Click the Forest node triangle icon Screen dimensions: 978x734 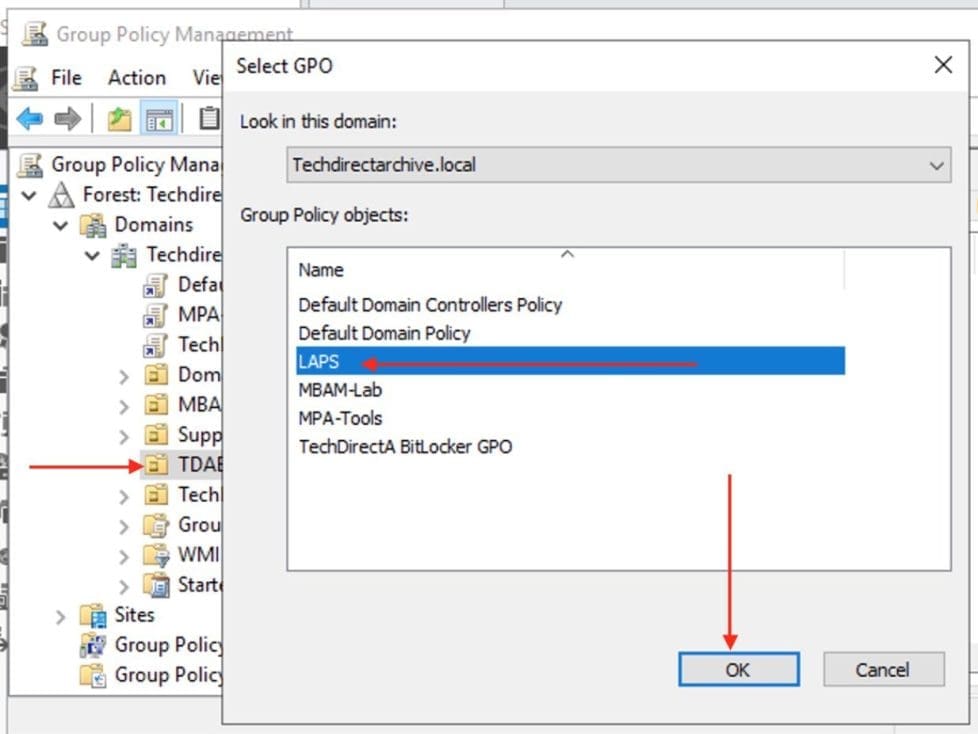coord(62,194)
